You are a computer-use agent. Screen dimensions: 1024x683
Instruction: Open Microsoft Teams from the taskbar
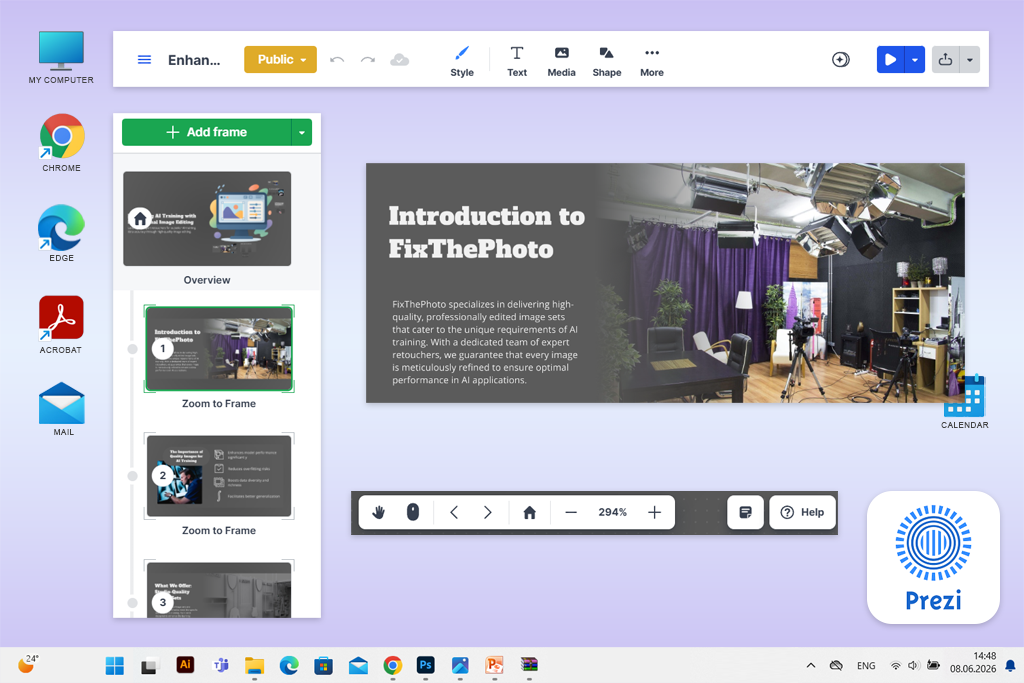coord(221,665)
